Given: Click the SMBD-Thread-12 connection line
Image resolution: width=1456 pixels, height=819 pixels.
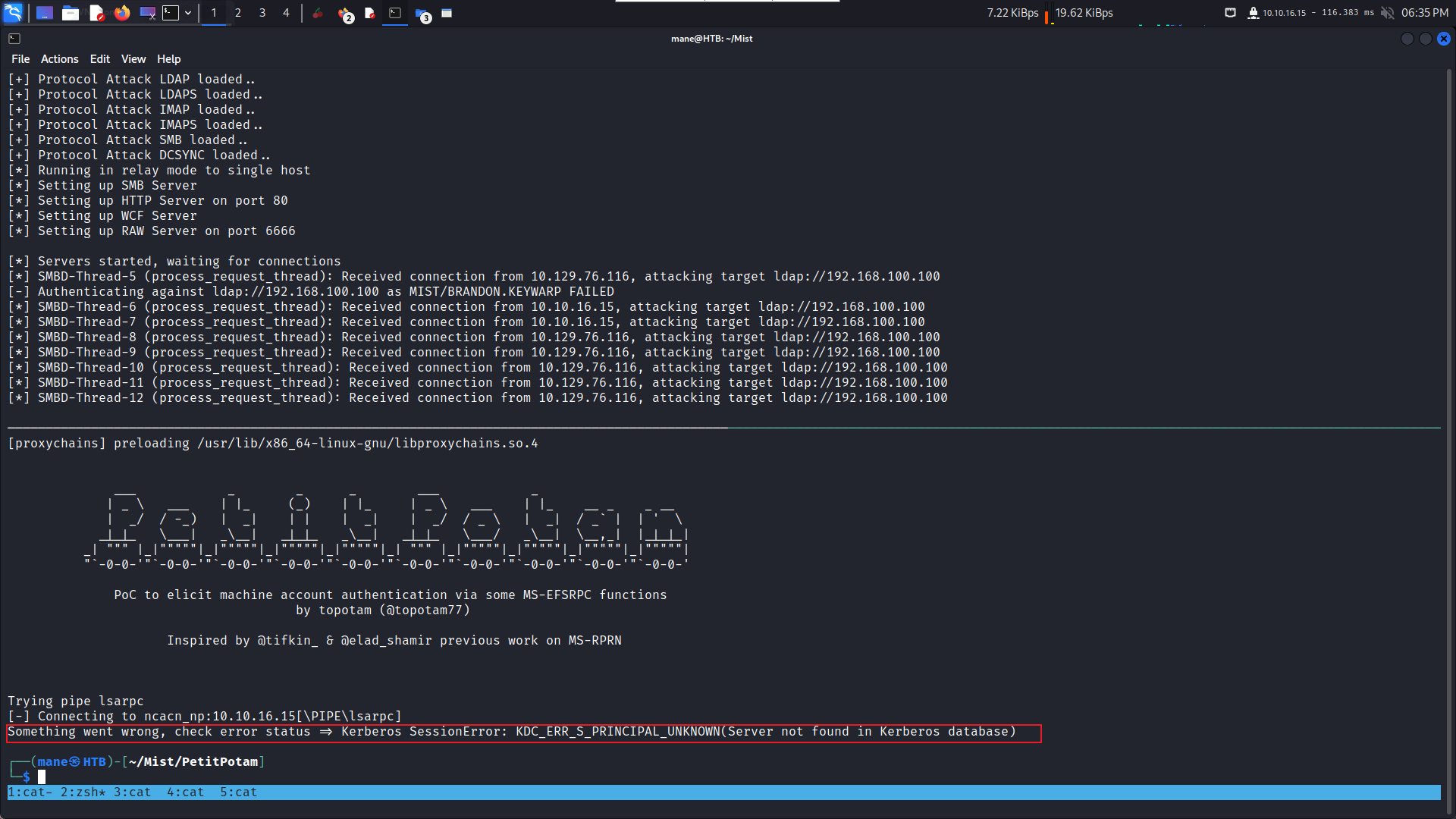Looking at the screenshot, I should 478,398.
